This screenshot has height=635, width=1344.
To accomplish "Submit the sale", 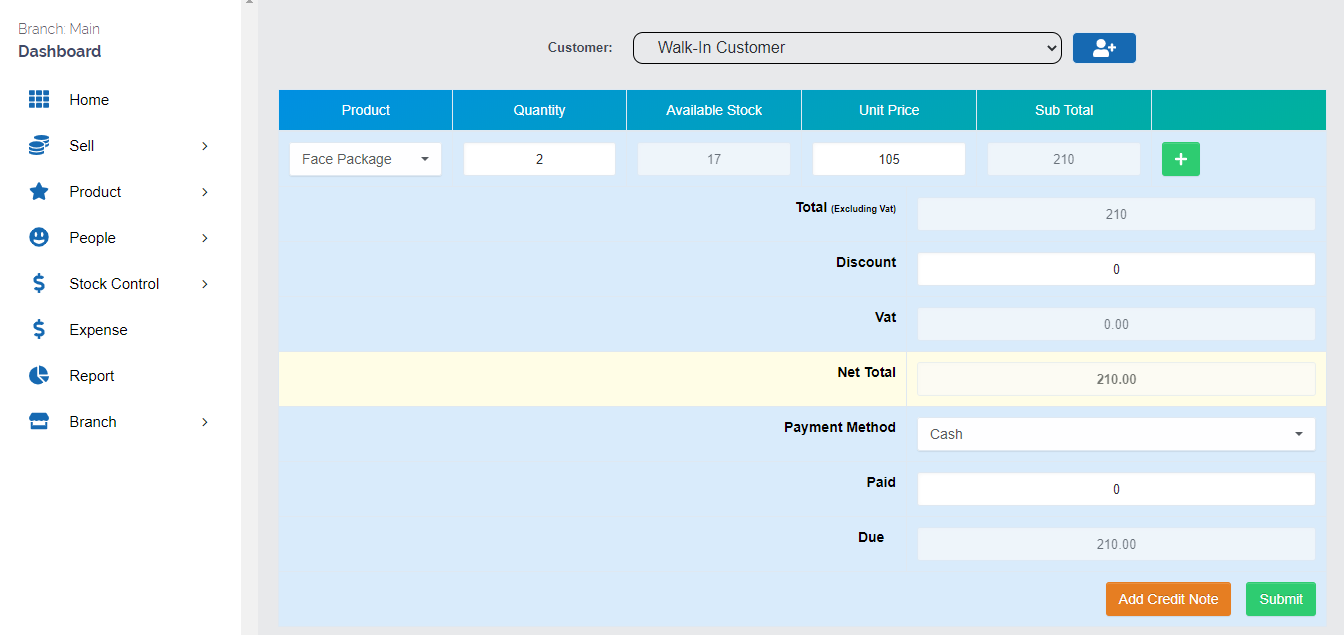I will tap(1281, 599).
